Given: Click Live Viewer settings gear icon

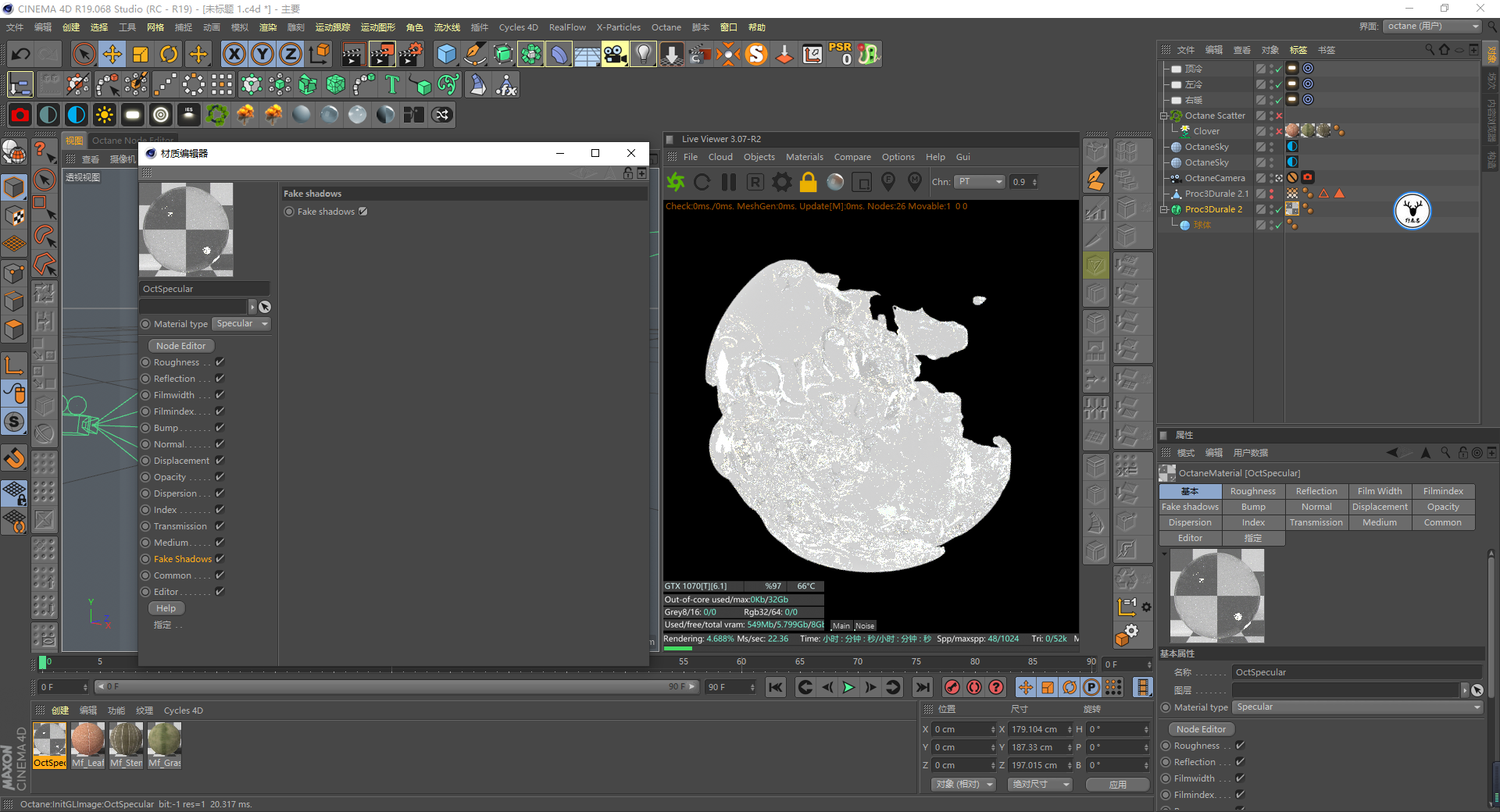Looking at the screenshot, I should [782, 182].
